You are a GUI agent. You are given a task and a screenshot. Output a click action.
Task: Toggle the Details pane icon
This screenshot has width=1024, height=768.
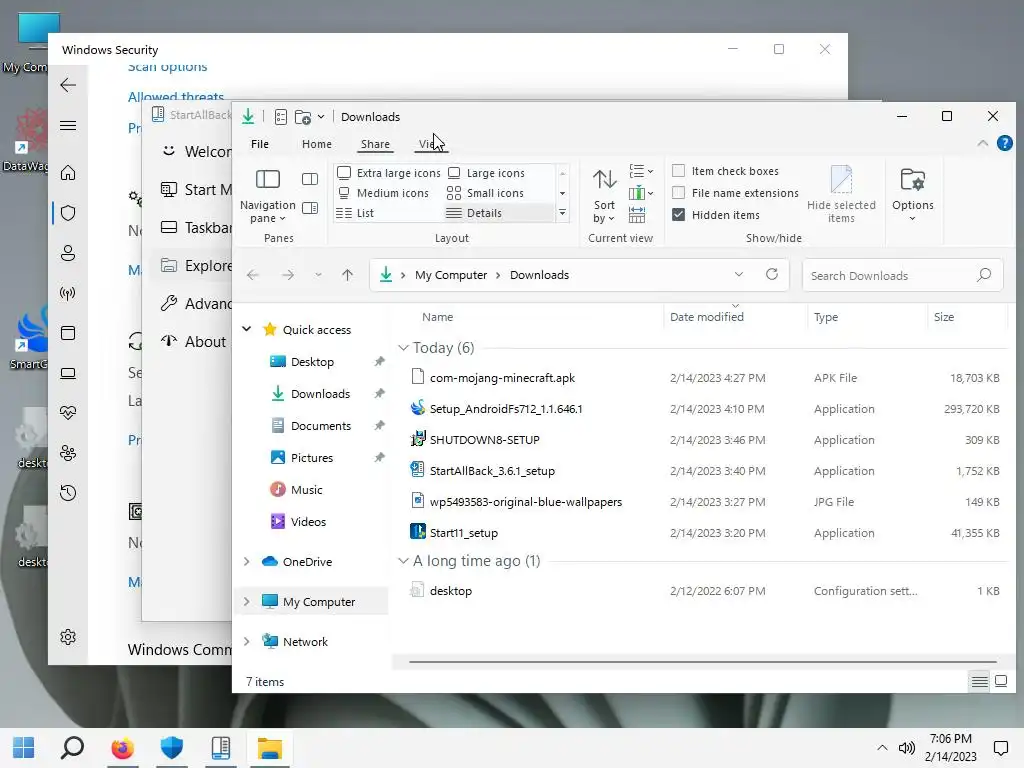pos(310,208)
